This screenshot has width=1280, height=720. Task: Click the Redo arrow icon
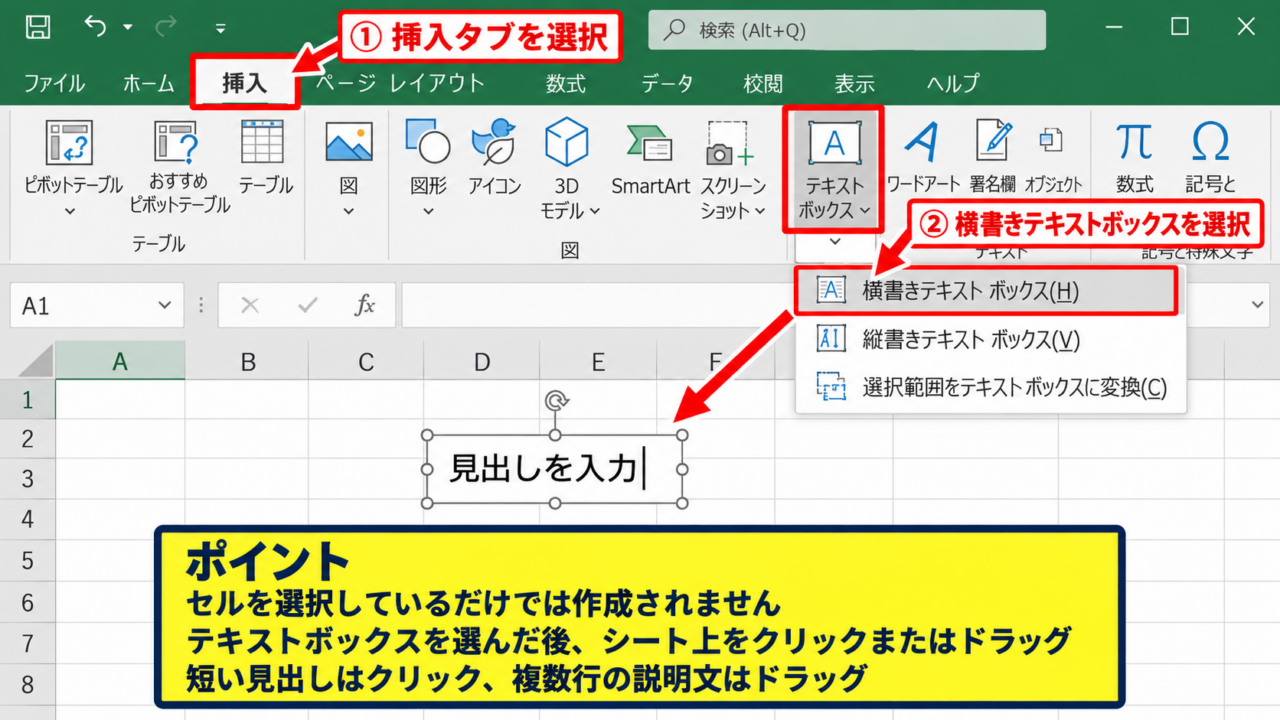pyautogui.click(x=166, y=27)
